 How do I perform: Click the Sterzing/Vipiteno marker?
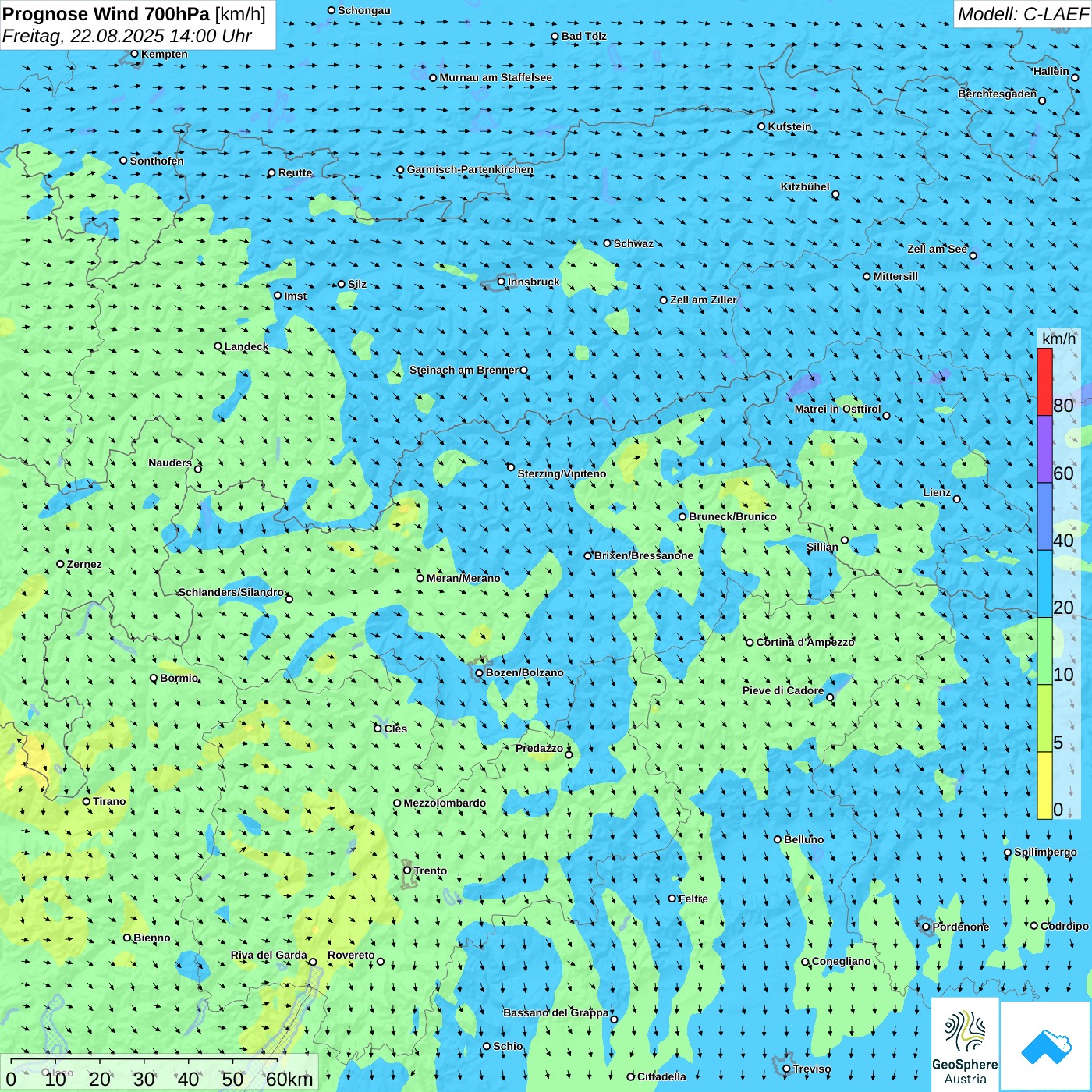(x=511, y=467)
